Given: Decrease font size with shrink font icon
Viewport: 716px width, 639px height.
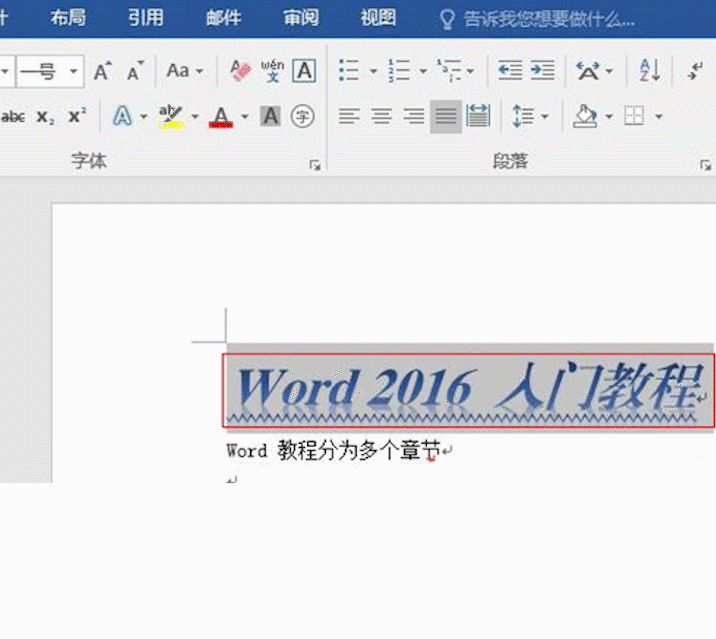Looking at the screenshot, I should 135,71.
